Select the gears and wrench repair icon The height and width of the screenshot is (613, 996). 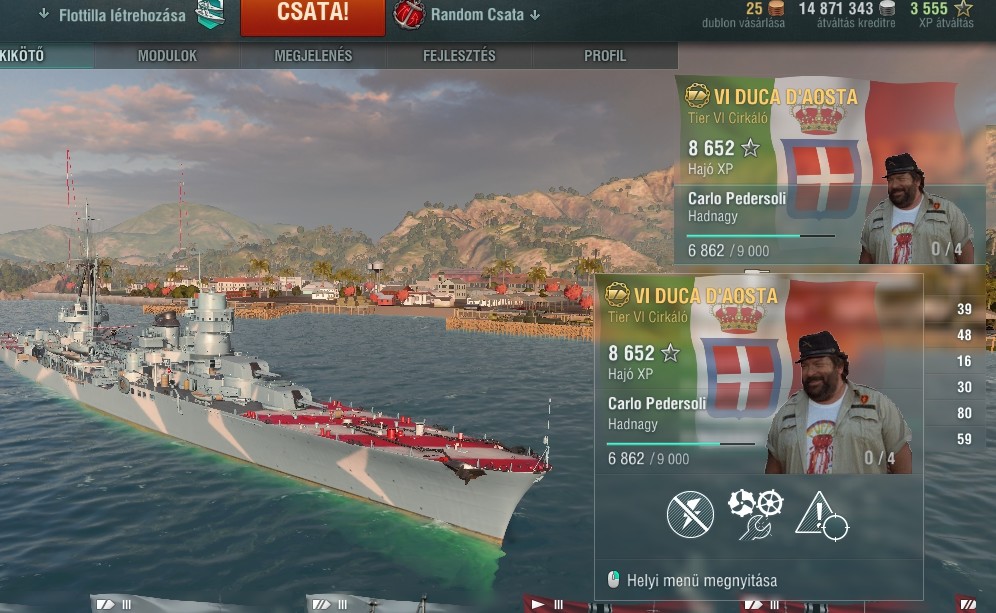(755, 514)
